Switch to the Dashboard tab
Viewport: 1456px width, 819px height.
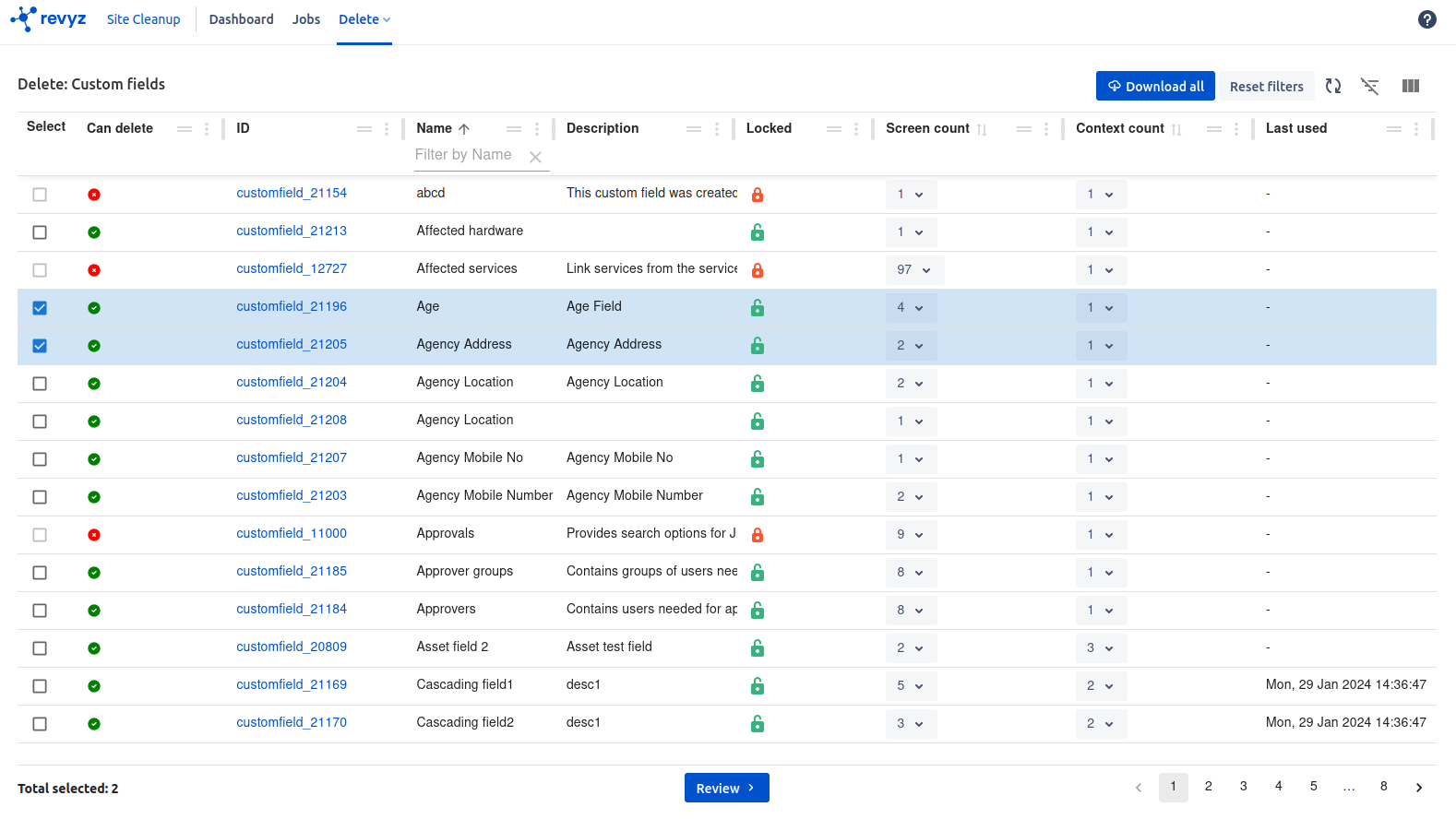click(241, 19)
